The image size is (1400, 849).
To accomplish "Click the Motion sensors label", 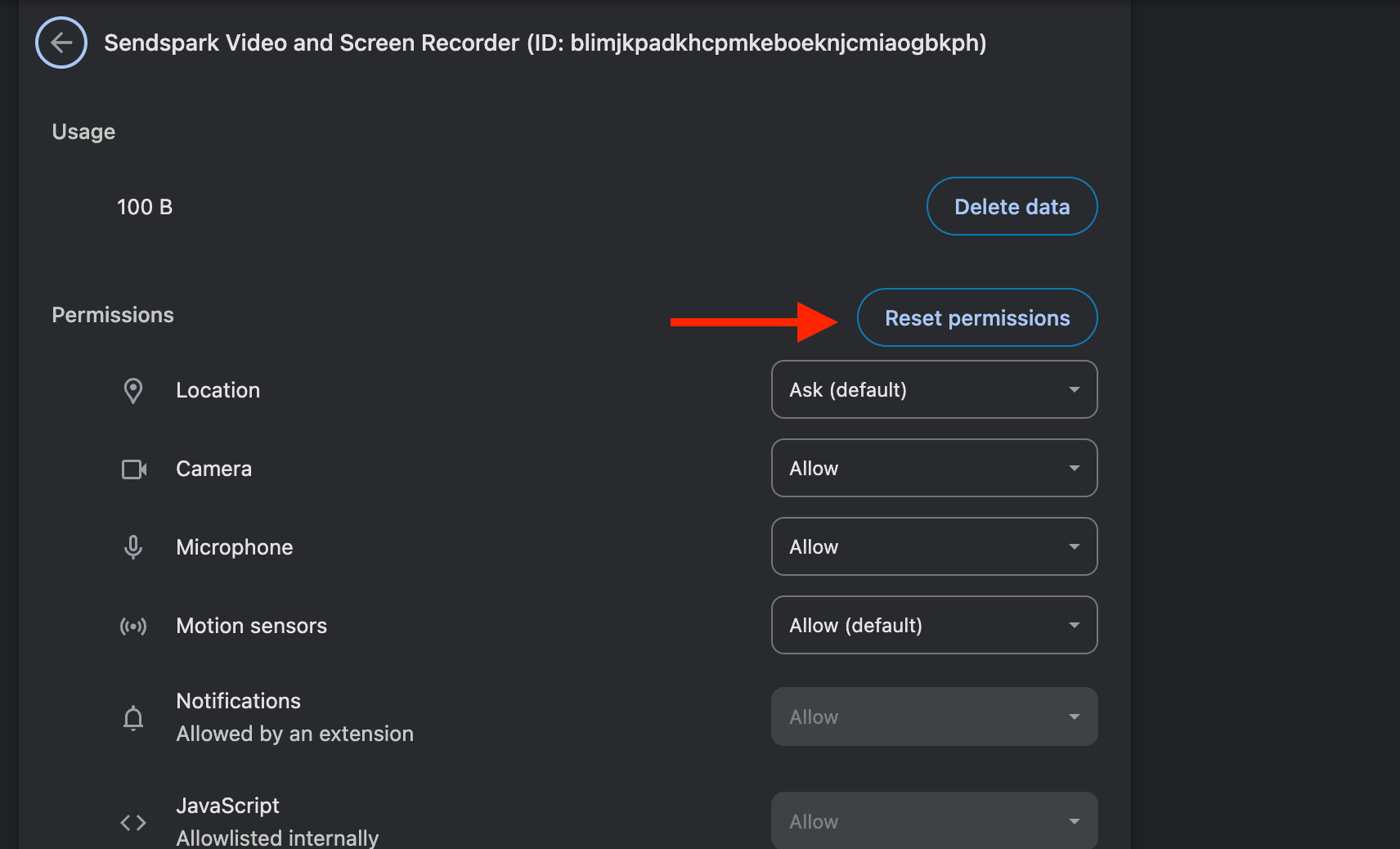I will pyautogui.click(x=252, y=626).
